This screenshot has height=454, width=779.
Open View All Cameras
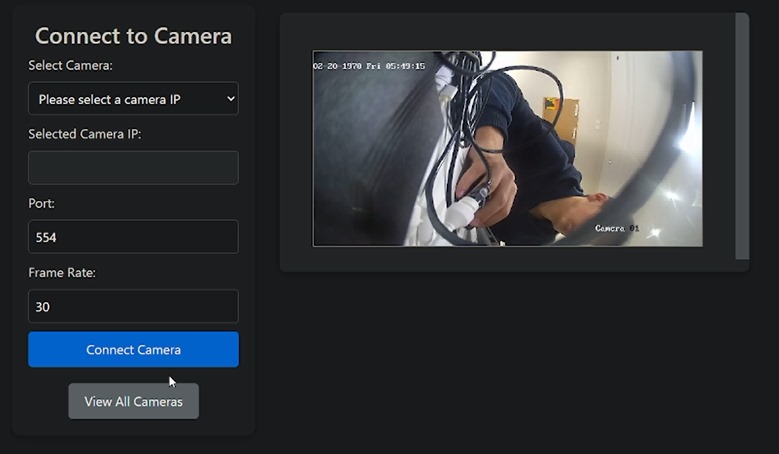(133, 401)
